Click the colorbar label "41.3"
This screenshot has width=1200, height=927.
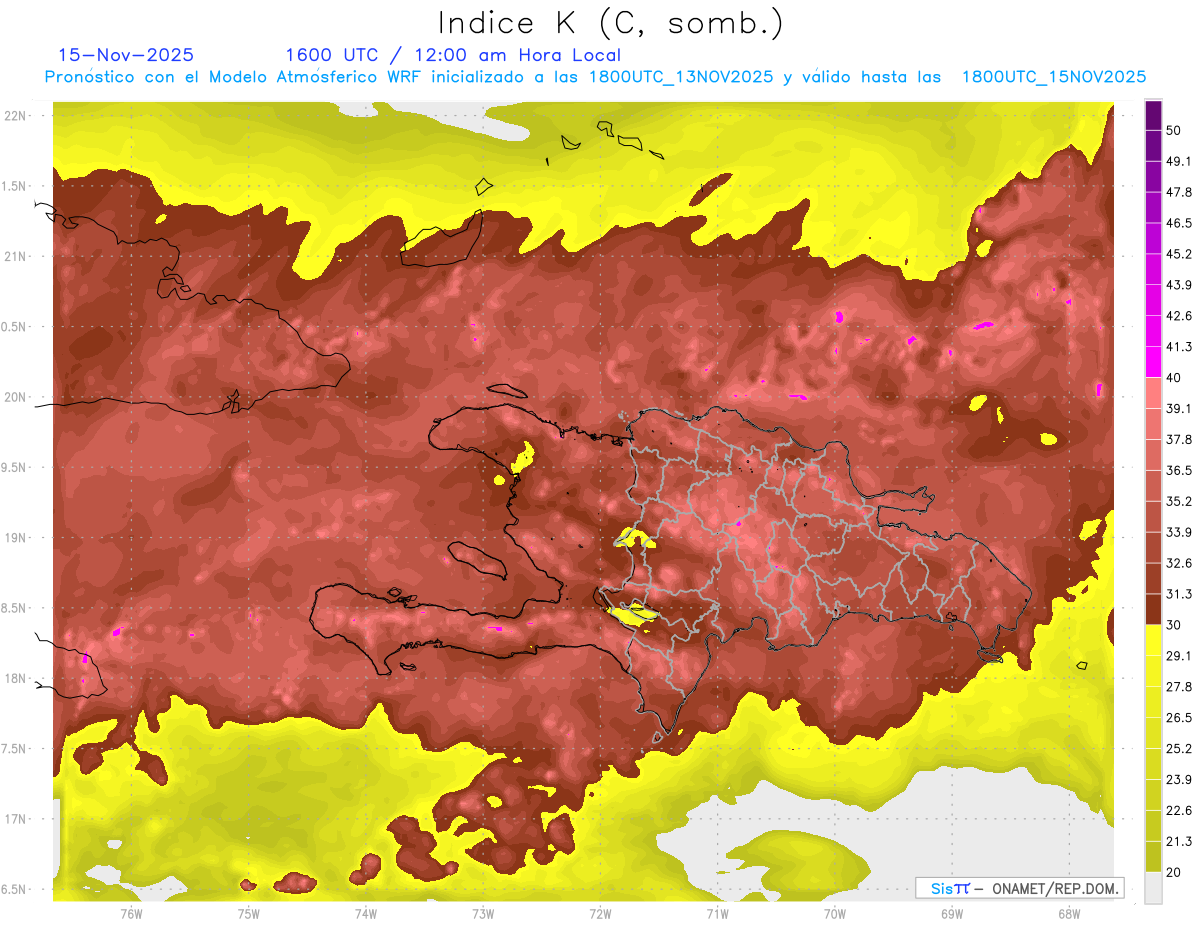pos(1179,348)
